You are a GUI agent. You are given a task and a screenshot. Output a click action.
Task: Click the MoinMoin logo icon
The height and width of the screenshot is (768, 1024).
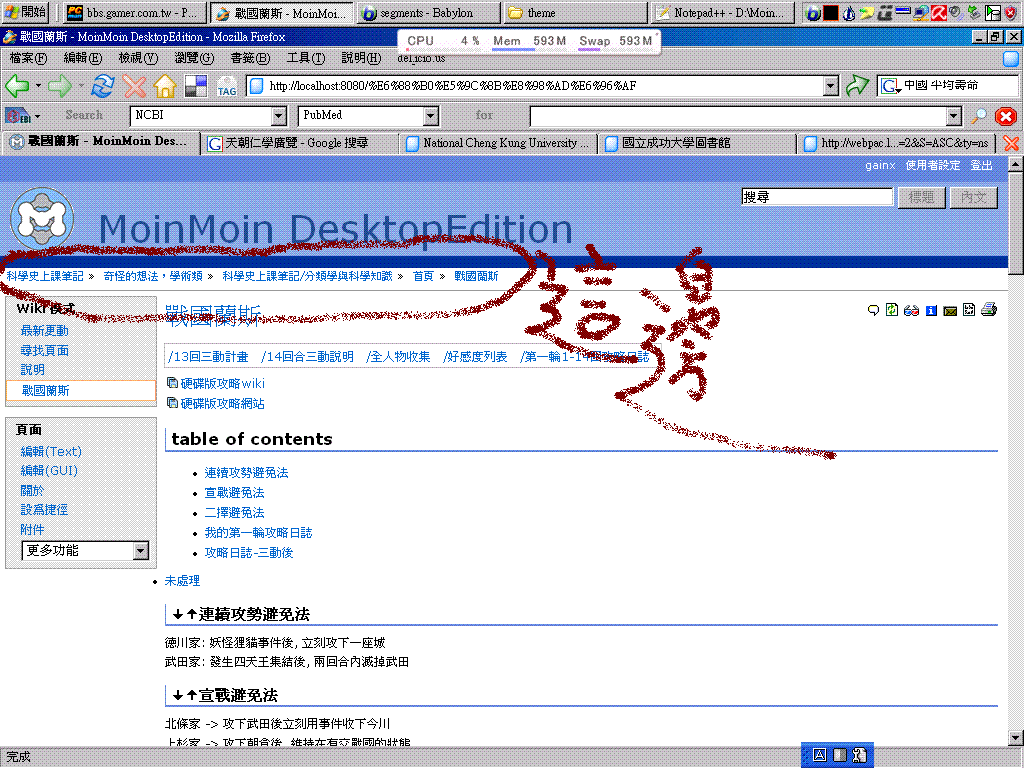tap(42, 219)
